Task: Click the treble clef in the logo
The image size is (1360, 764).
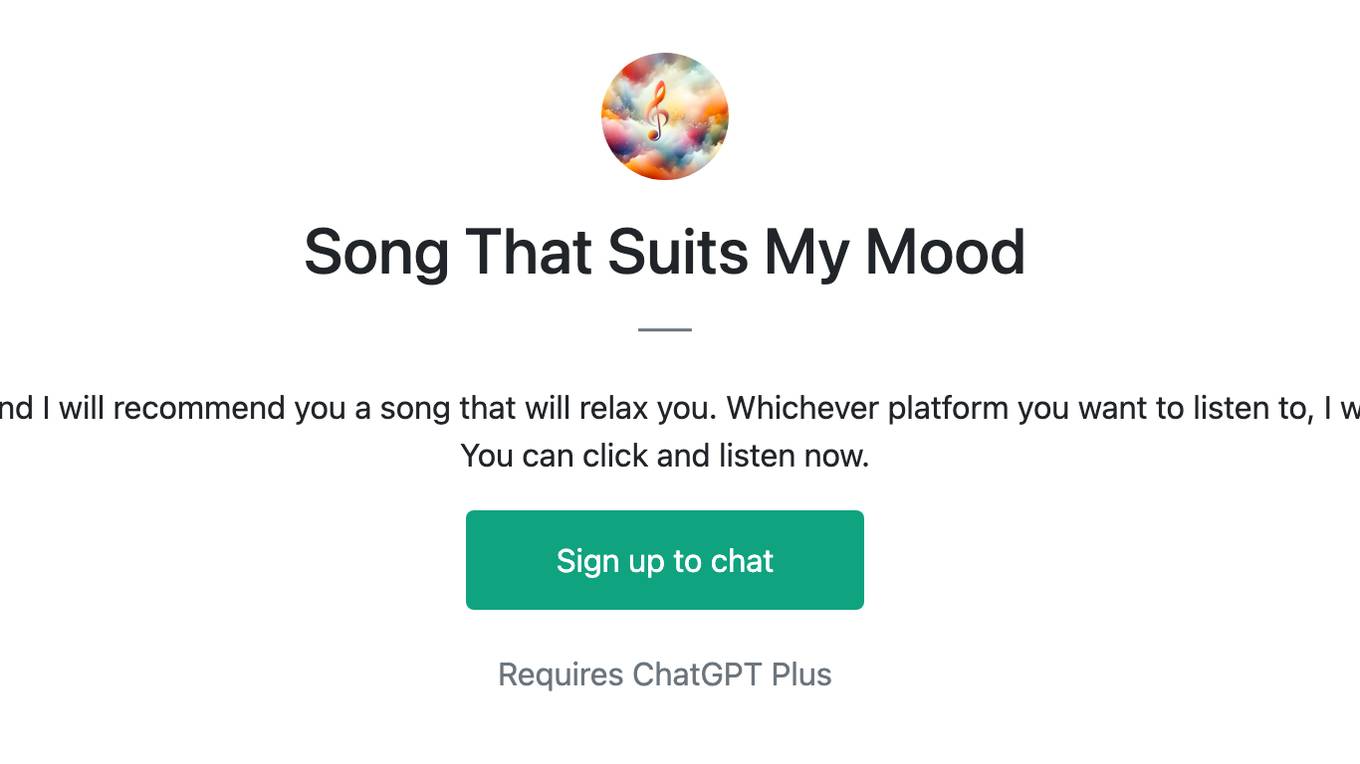Action: click(656, 111)
